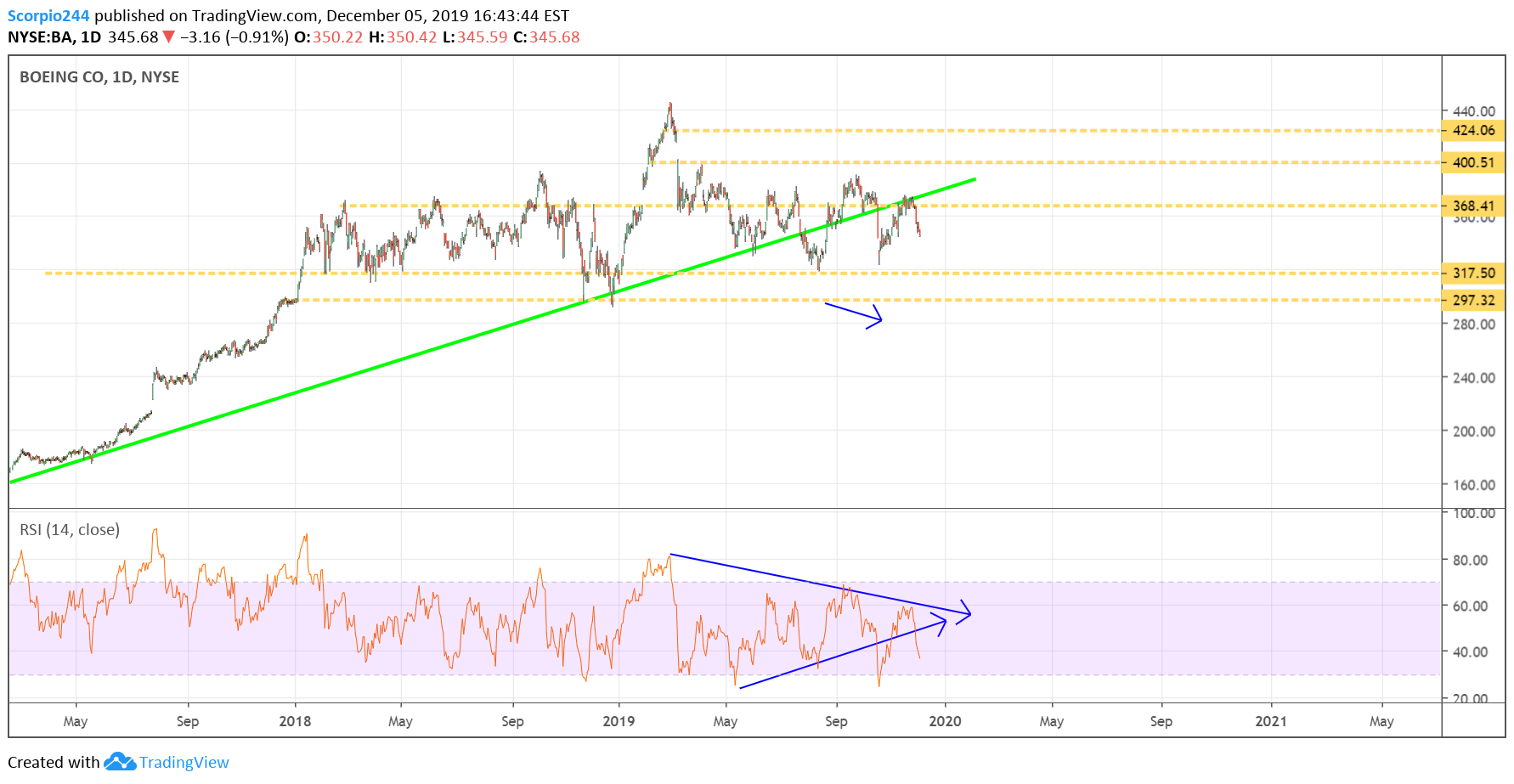
Task: Click the 297.32 price level label
Action: (x=1473, y=300)
